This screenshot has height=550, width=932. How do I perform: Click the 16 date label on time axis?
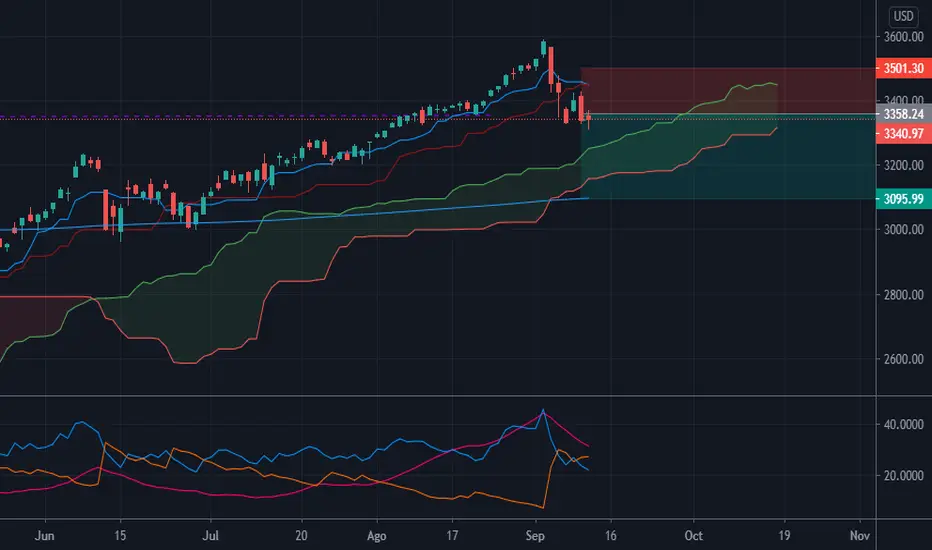coord(610,536)
